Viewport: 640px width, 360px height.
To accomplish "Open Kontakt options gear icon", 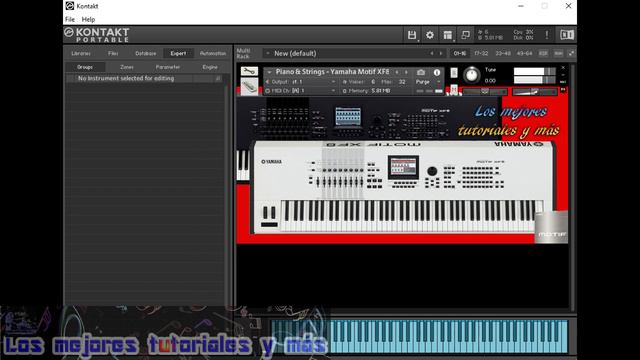I will coord(430,35).
